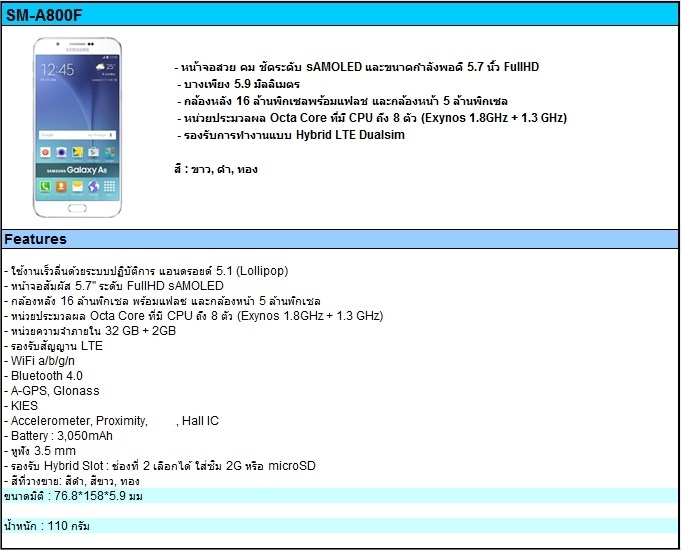Click the phone's physical home button
The height and width of the screenshot is (550, 681).
point(77,209)
